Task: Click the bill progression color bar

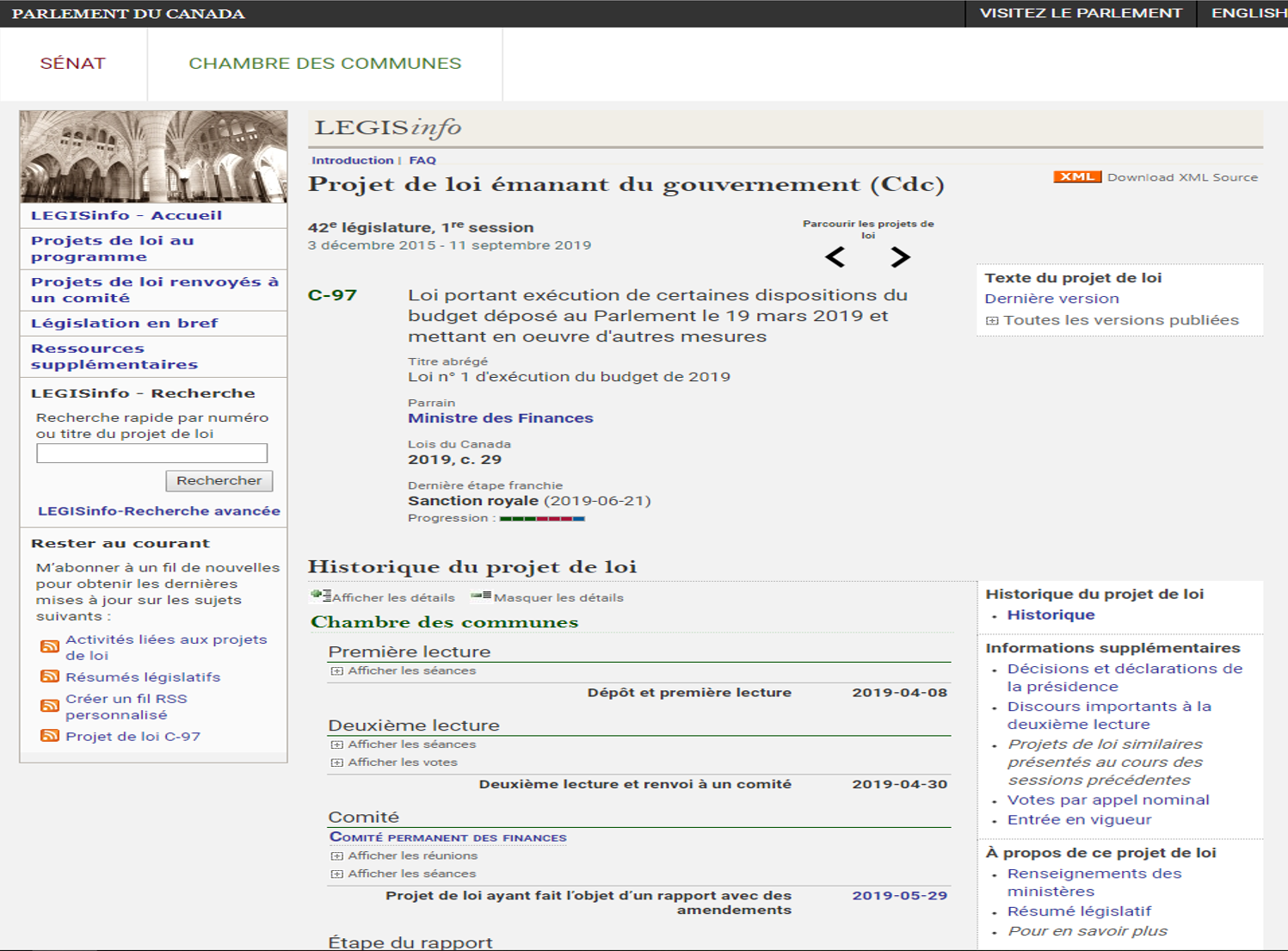Action: pyautogui.click(x=542, y=519)
